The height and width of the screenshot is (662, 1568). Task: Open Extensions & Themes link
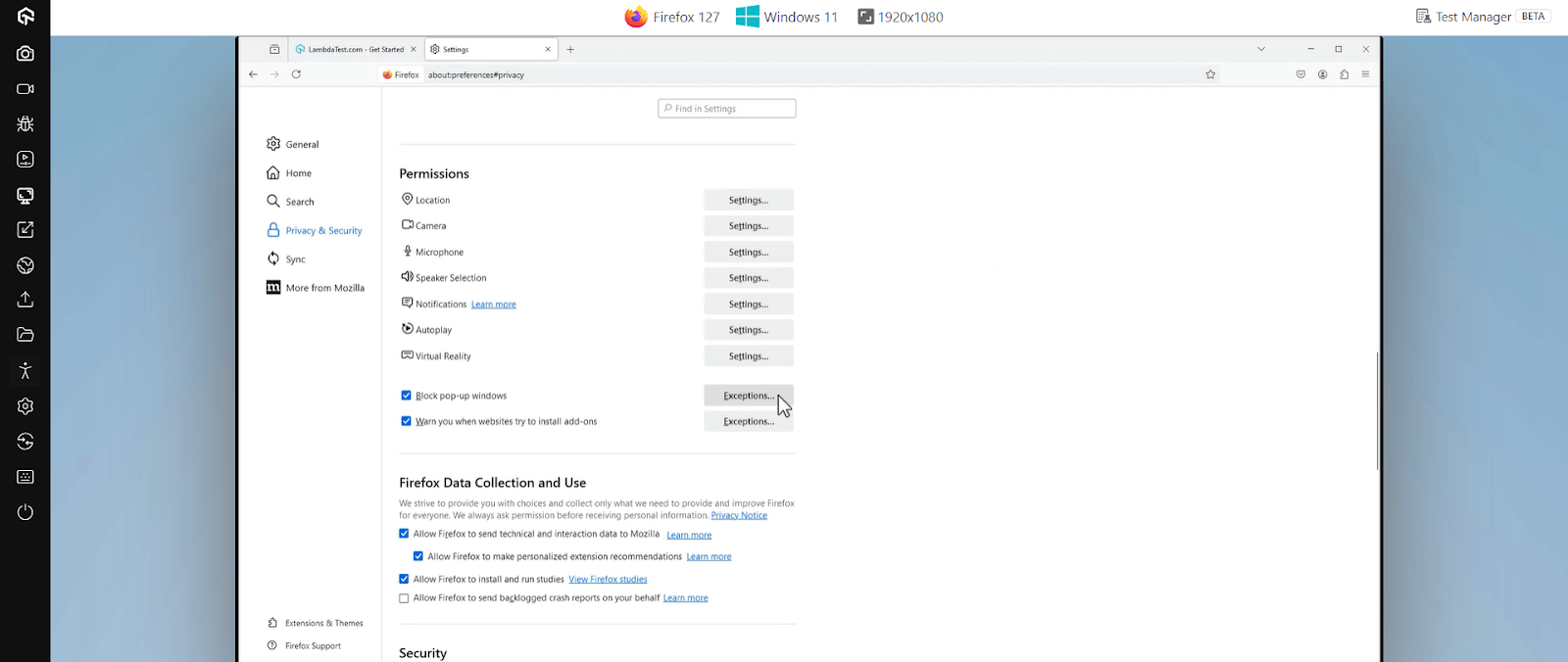click(x=316, y=623)
